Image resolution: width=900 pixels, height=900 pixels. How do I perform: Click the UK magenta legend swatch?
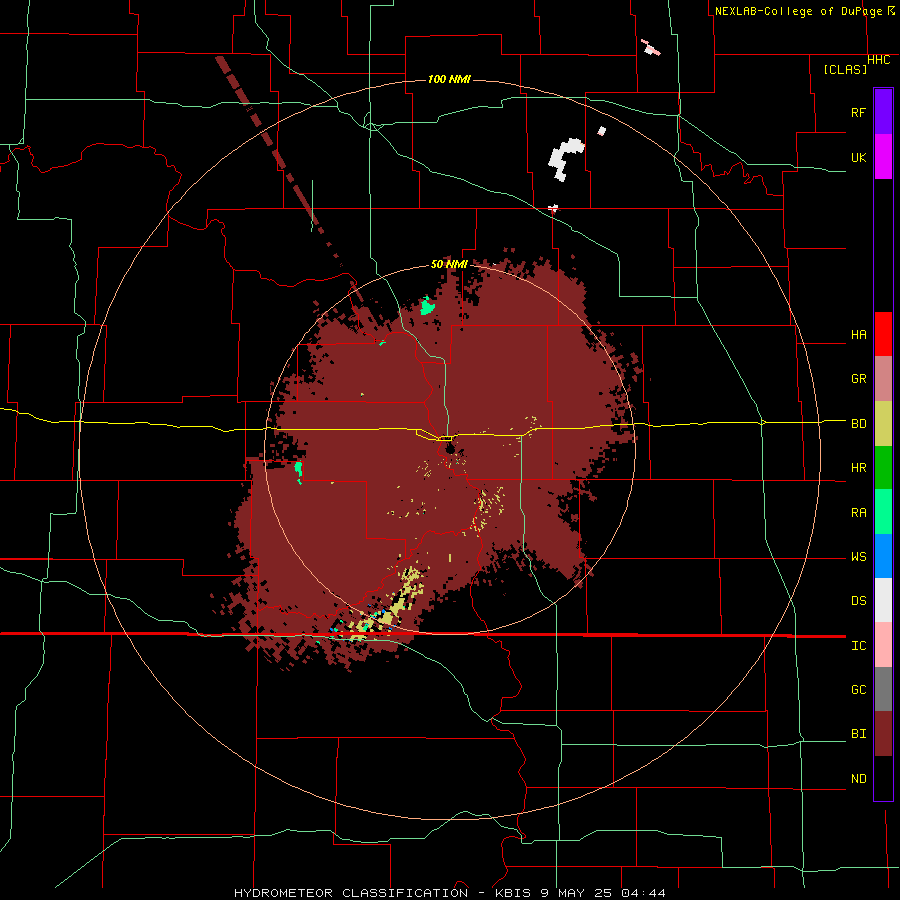pos(883,156)
